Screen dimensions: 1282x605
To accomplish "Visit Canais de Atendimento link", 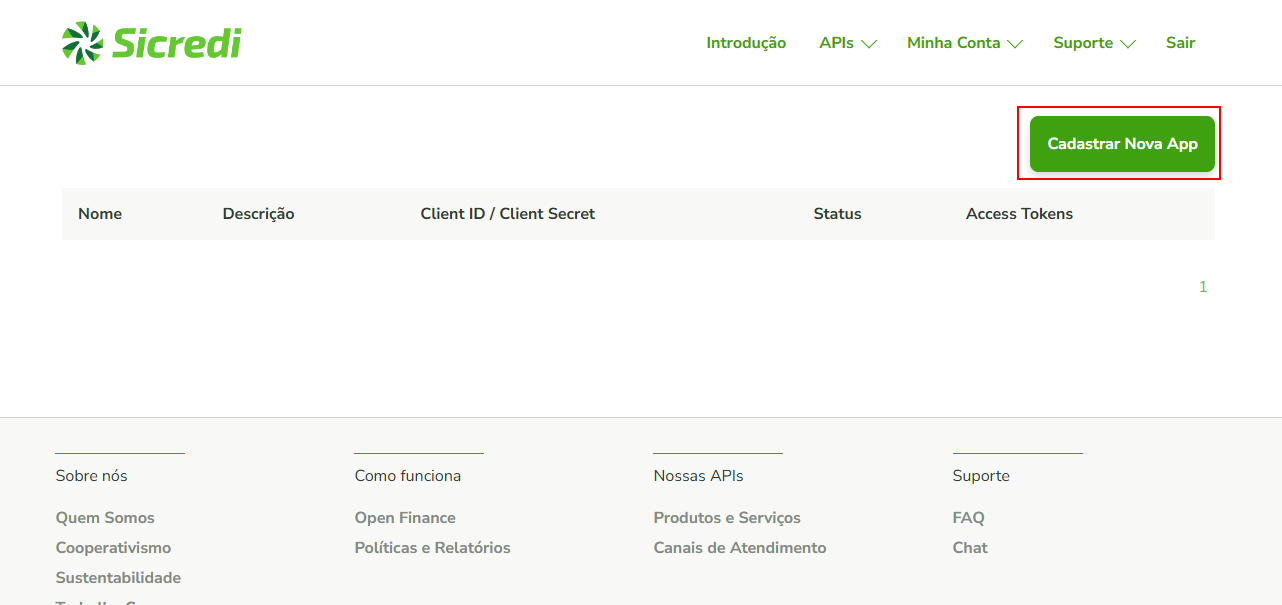I will point(740,548).
